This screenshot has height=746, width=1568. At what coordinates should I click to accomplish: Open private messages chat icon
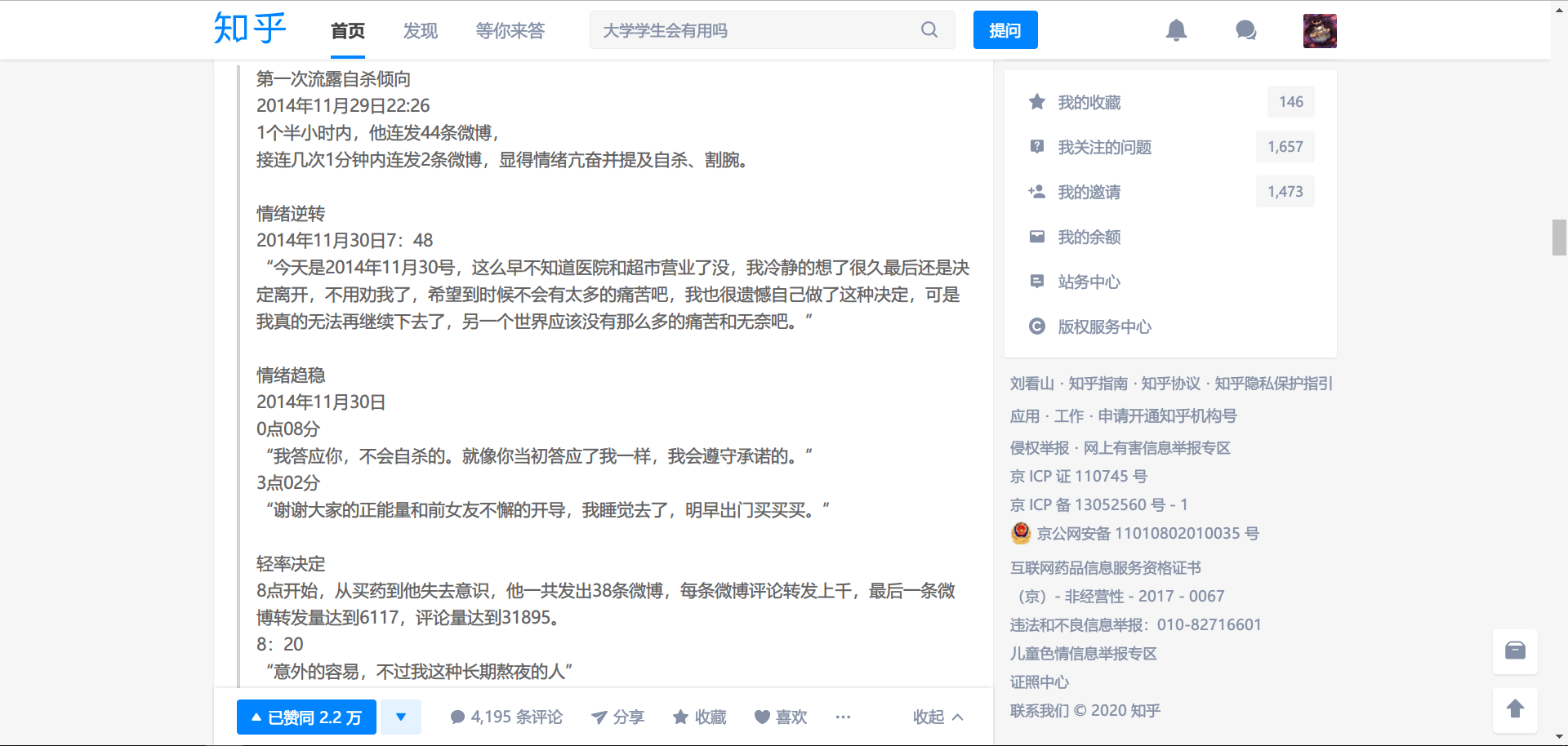pyautogui.click(x=1245, y=30)
